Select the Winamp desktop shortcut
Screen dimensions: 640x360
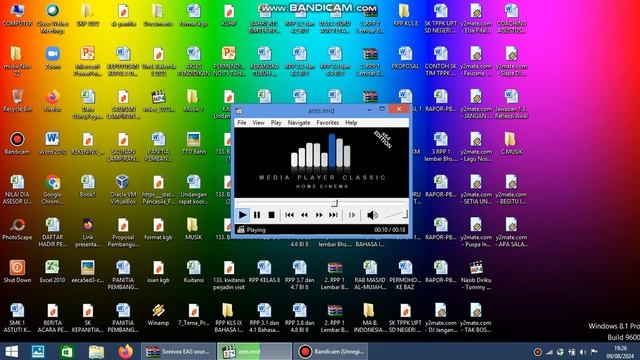point(158,314)
